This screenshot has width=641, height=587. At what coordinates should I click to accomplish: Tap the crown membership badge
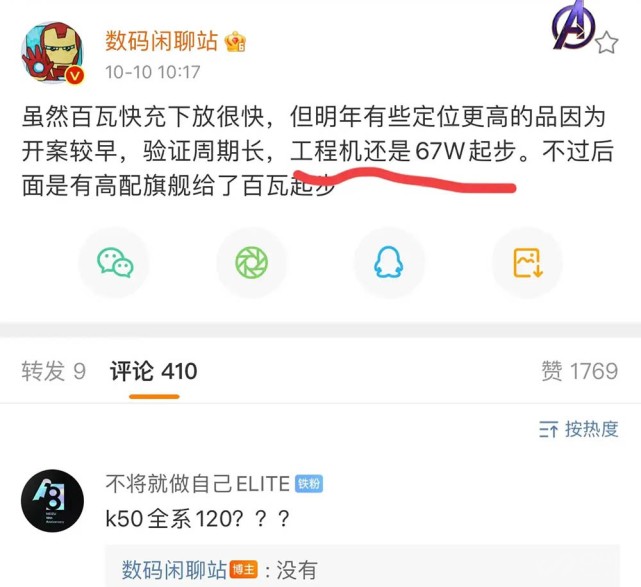coord(235,41)
